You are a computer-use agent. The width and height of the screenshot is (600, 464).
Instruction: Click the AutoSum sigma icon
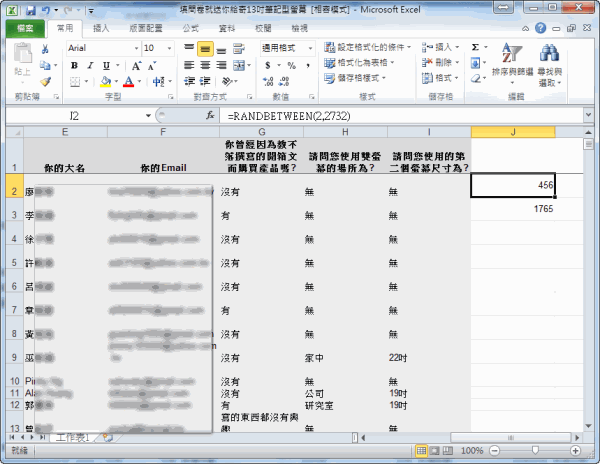click(475, 47)
